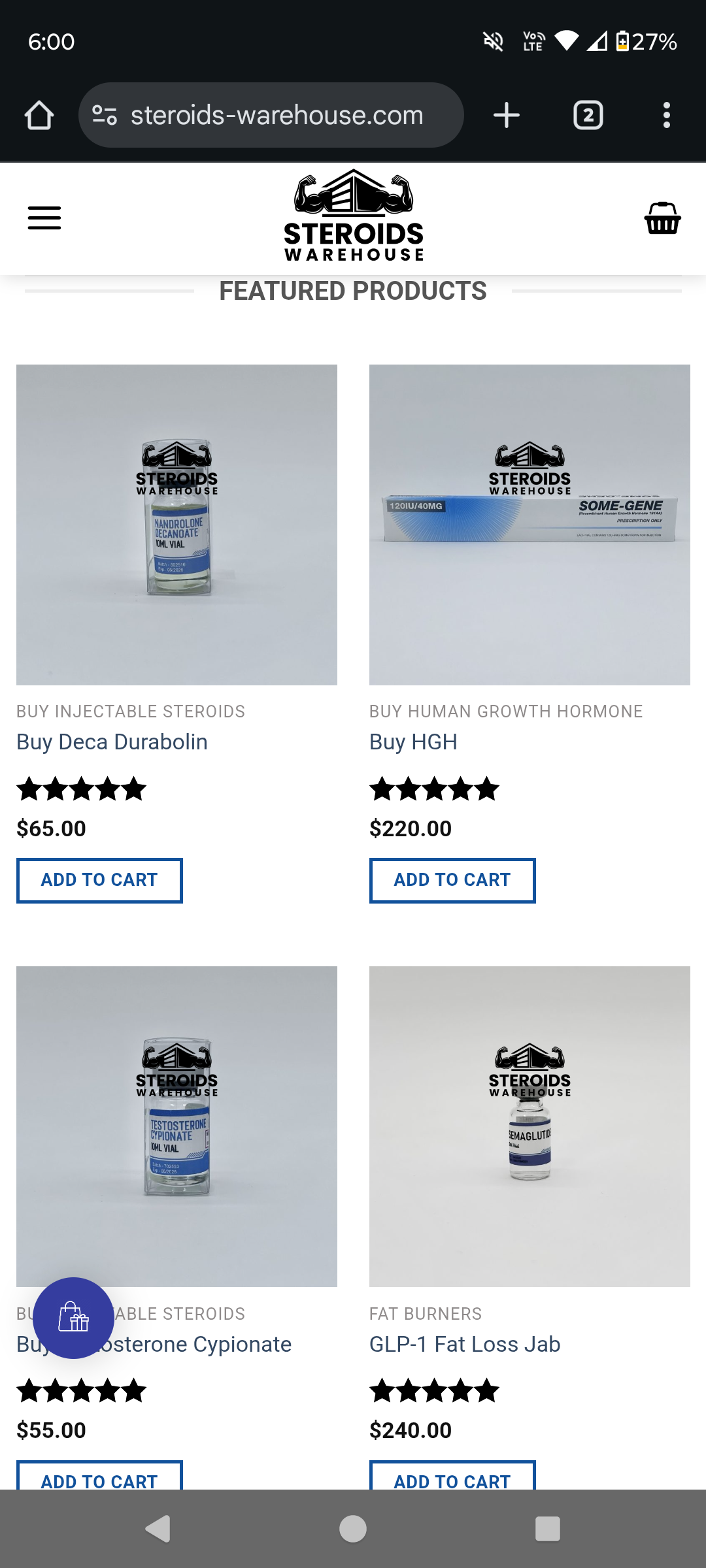This screenshot has height=1568, width=706.
Task: Tap the Steroids Warehouse header logo
Action: tap(354, 216)
